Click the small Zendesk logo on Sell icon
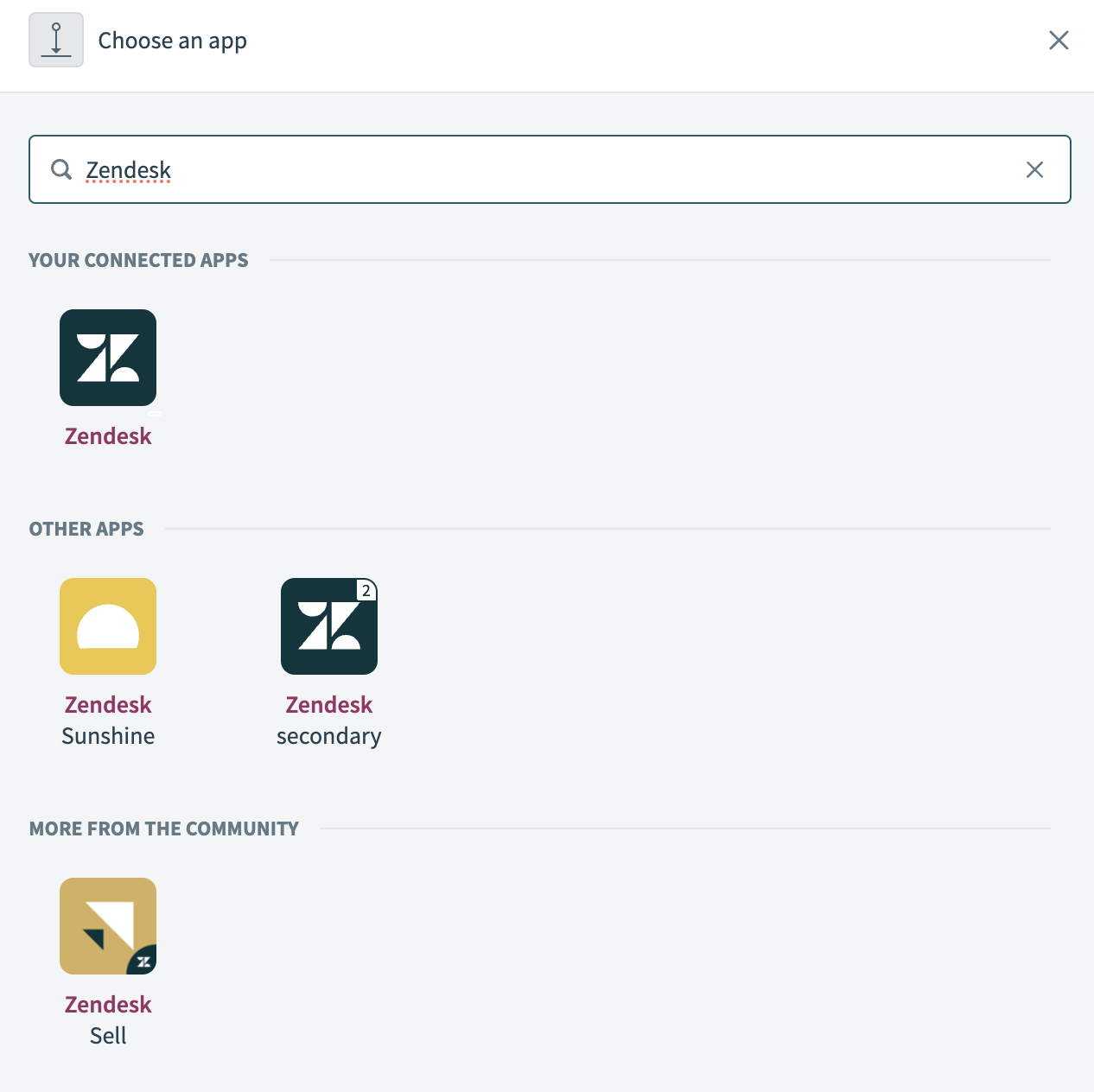This screenshot has height=1092, width=1094. [143, 961]
